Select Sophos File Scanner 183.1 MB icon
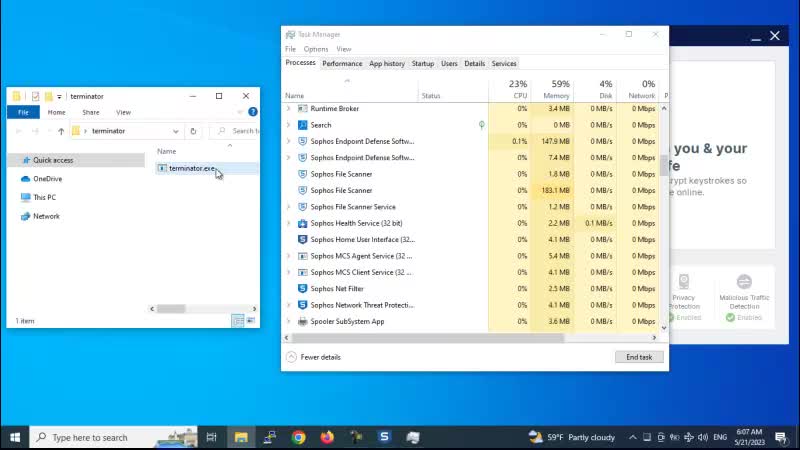The image size is (800, 450). (x=303, y=190)
